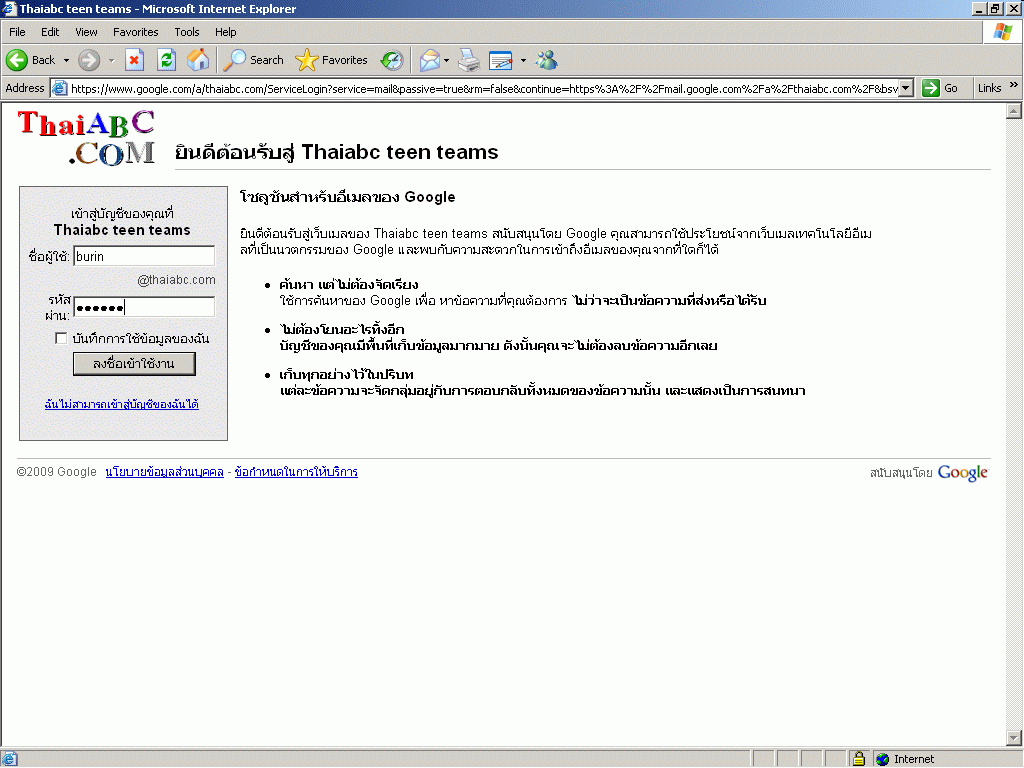Viewport: 1024px width, 768px height.
Task: Open the Search pane from toolbar
Action: (254, 60)
